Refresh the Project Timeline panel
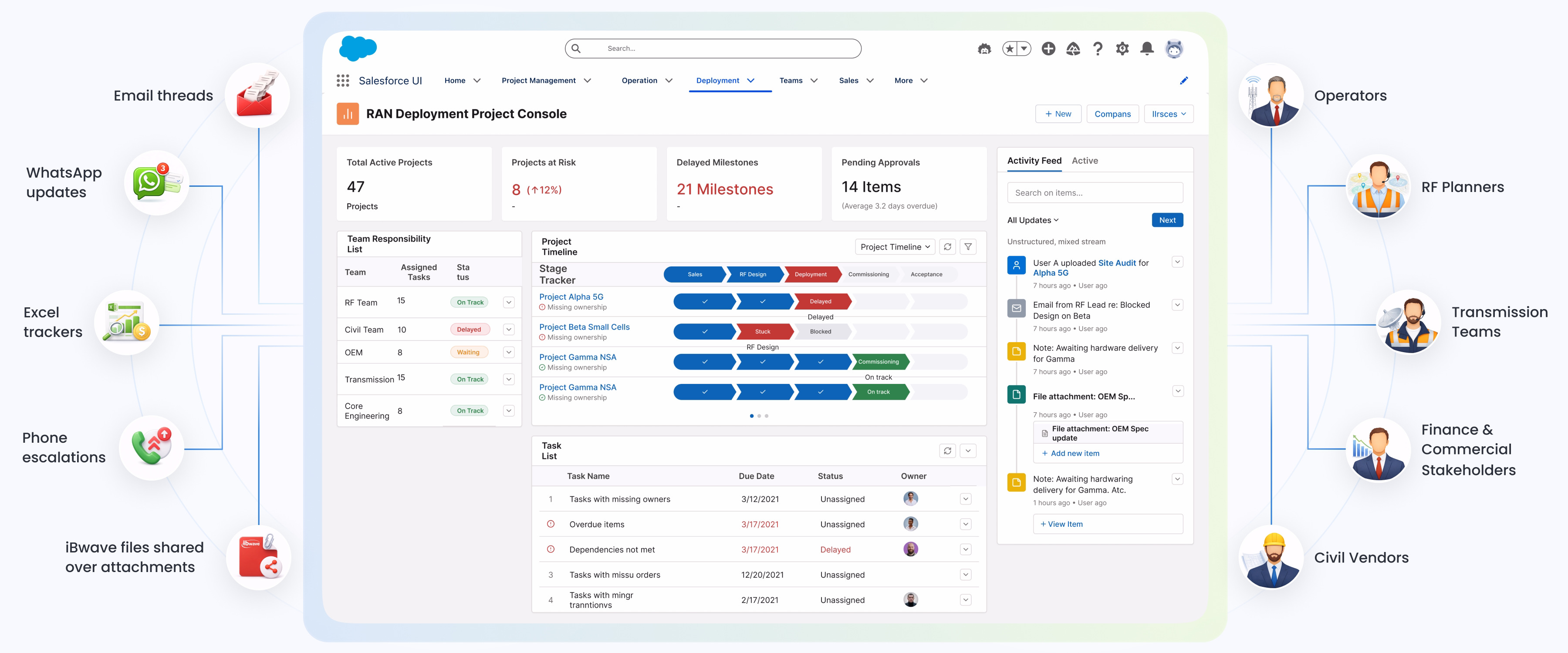Screen dimensions: 1568x653 [x=948, y=246]
